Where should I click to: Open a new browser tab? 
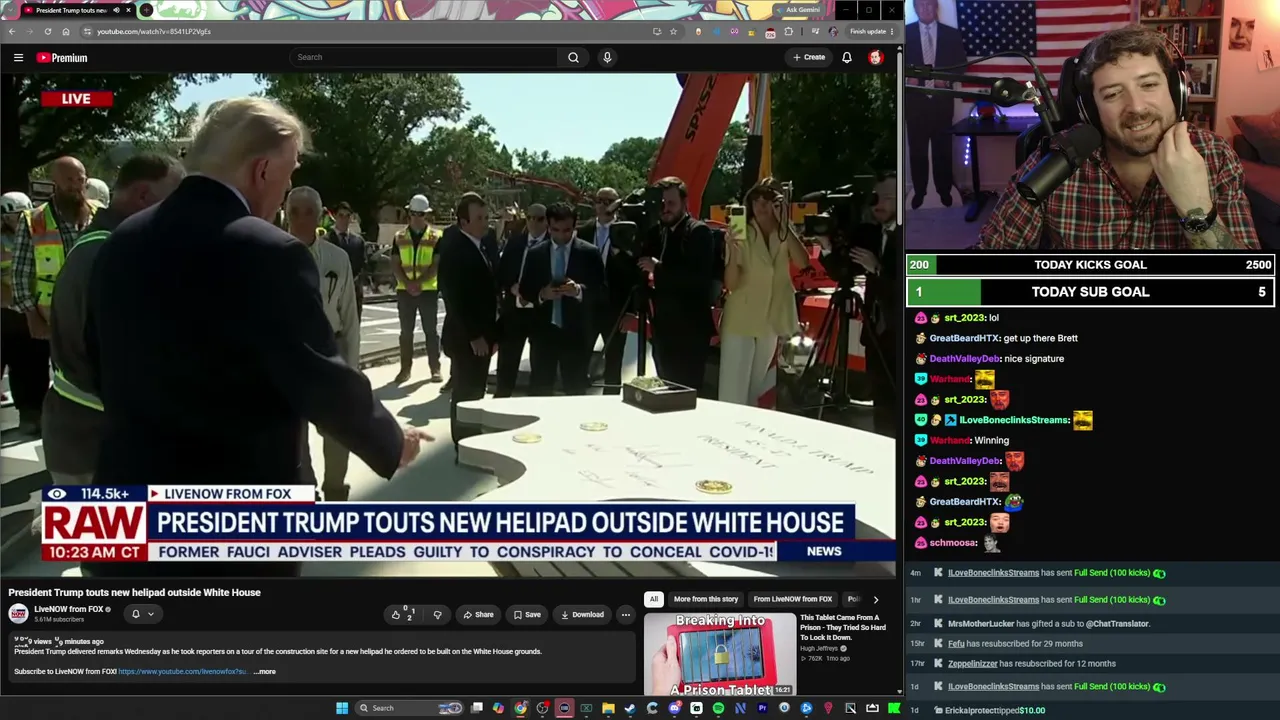(146, 10)
